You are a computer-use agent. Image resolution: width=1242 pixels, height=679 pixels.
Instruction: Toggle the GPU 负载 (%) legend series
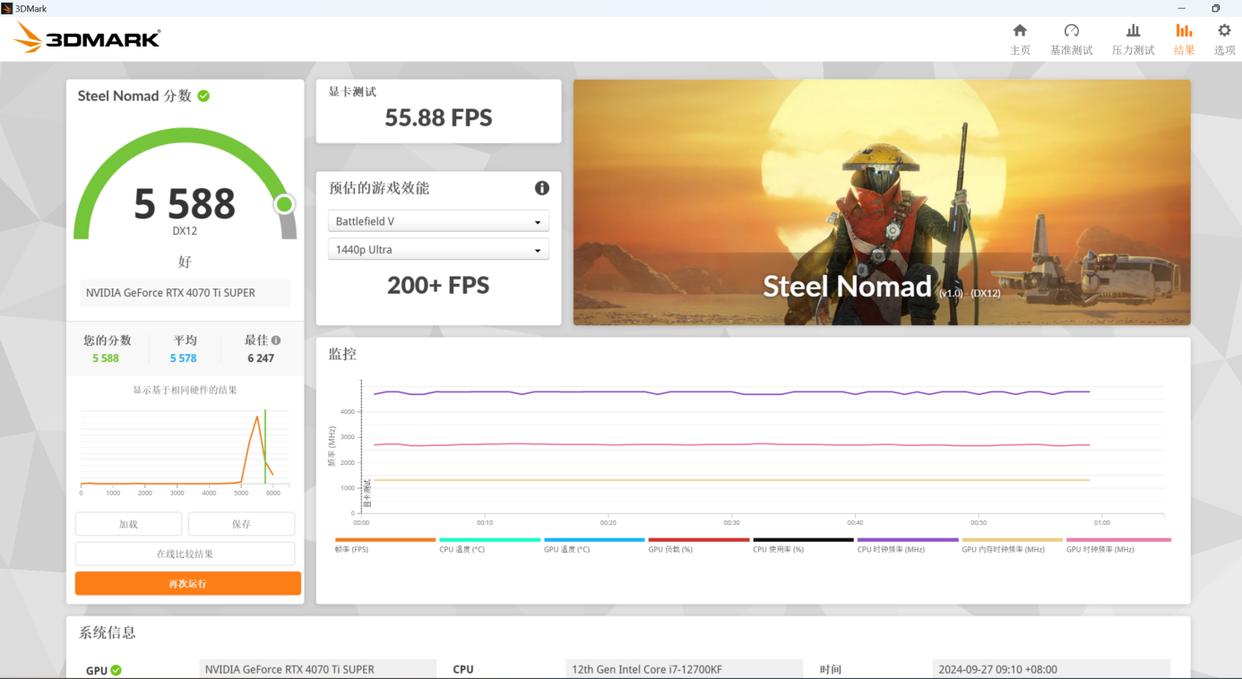coord(698,545)
